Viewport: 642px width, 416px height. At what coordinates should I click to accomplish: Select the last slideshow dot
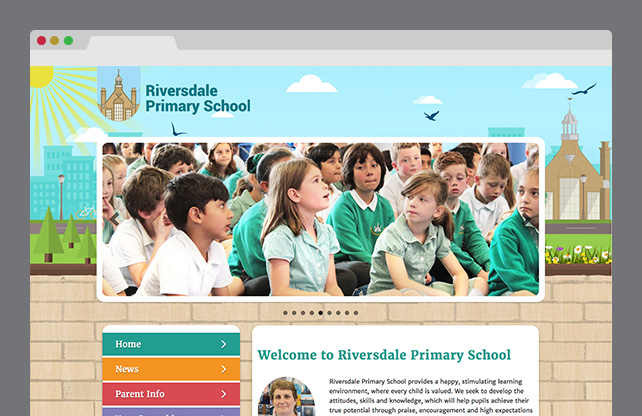355,313
